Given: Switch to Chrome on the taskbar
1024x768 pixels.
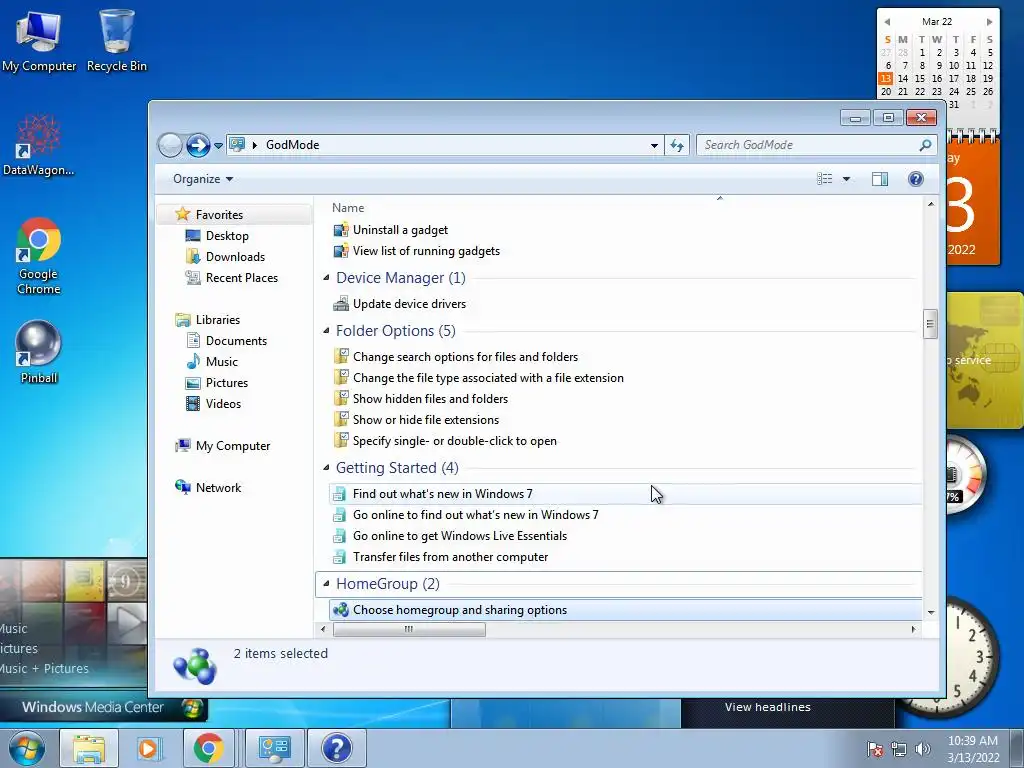Looking at the screenshot, I should [x=208, y=748].
